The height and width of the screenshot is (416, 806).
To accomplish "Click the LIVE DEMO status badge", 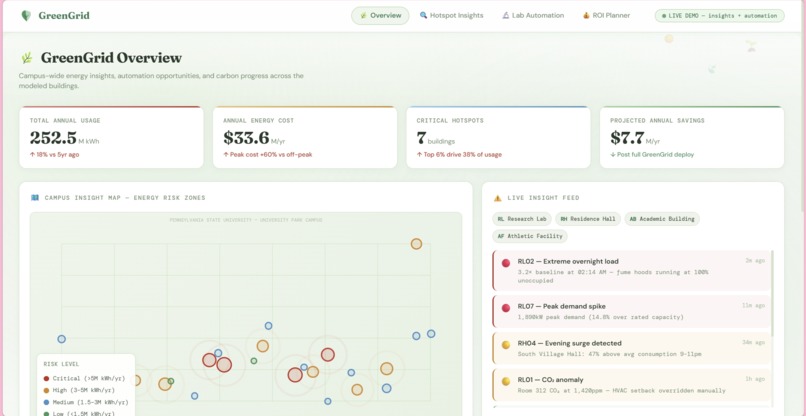I will pyautogui.click(x=719, y=15).
